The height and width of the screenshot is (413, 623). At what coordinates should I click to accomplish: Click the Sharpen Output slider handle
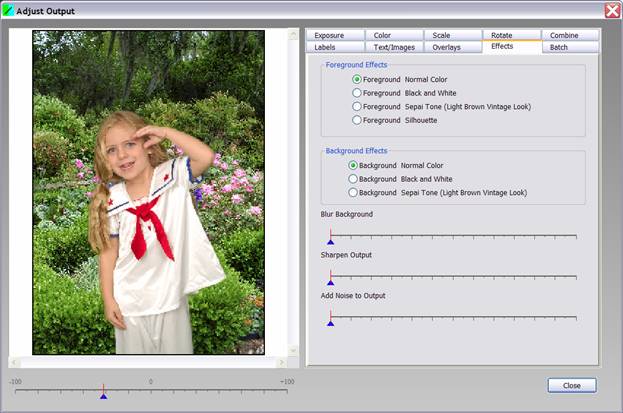click(x=331, y=280)
